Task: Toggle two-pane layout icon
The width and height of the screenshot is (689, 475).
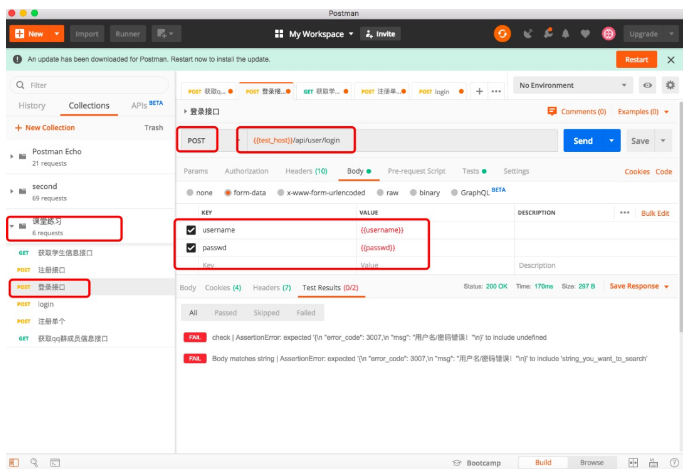Action: click(633, 463)
